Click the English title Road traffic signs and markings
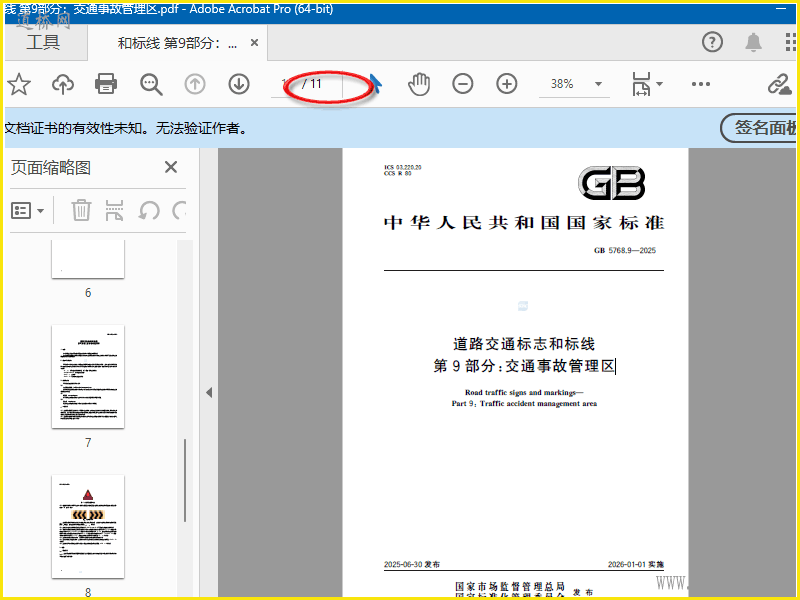Image resolution: width=800 pixels, height=600 pixels. click(524, 392)
